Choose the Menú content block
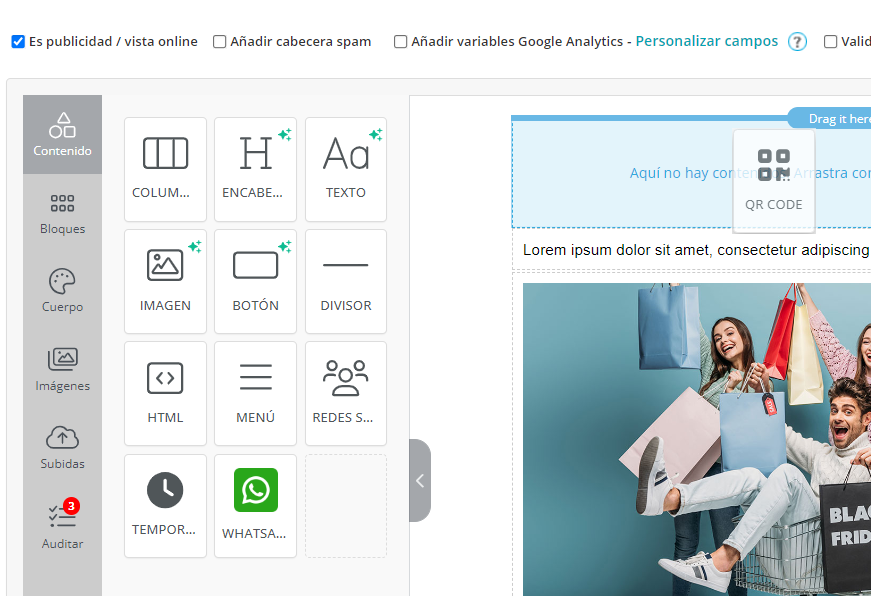 pos(255,393)
